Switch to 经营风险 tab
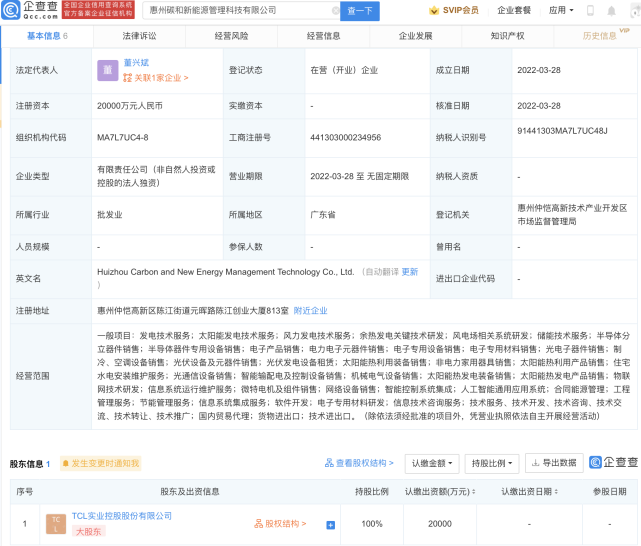Image resolution: width=641 pixels, height=546 pixels. coord(231,36)
